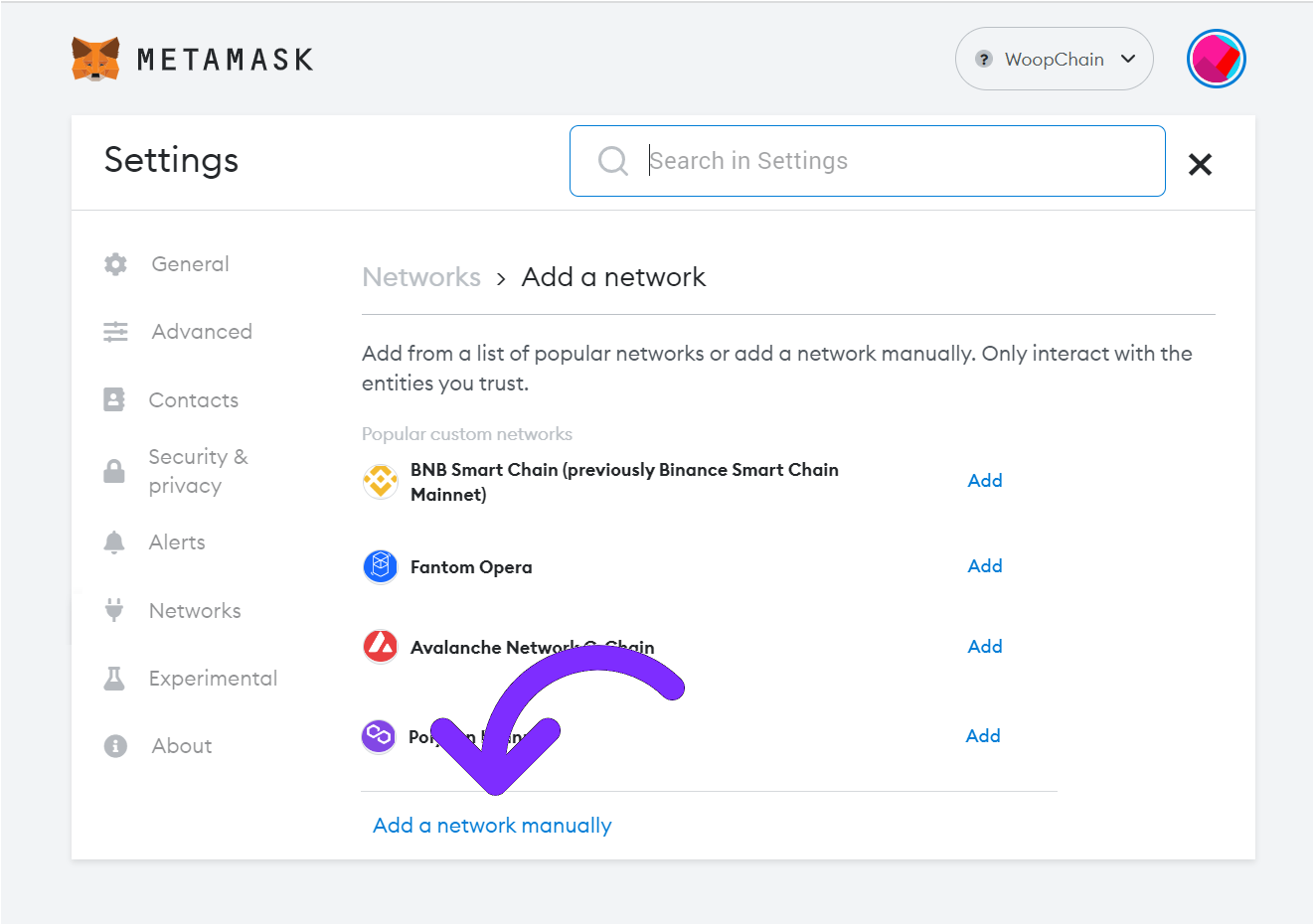This screenshot has height=924, width=1314.
Task: Click Add a network manually link
Action: coord(492,826)
